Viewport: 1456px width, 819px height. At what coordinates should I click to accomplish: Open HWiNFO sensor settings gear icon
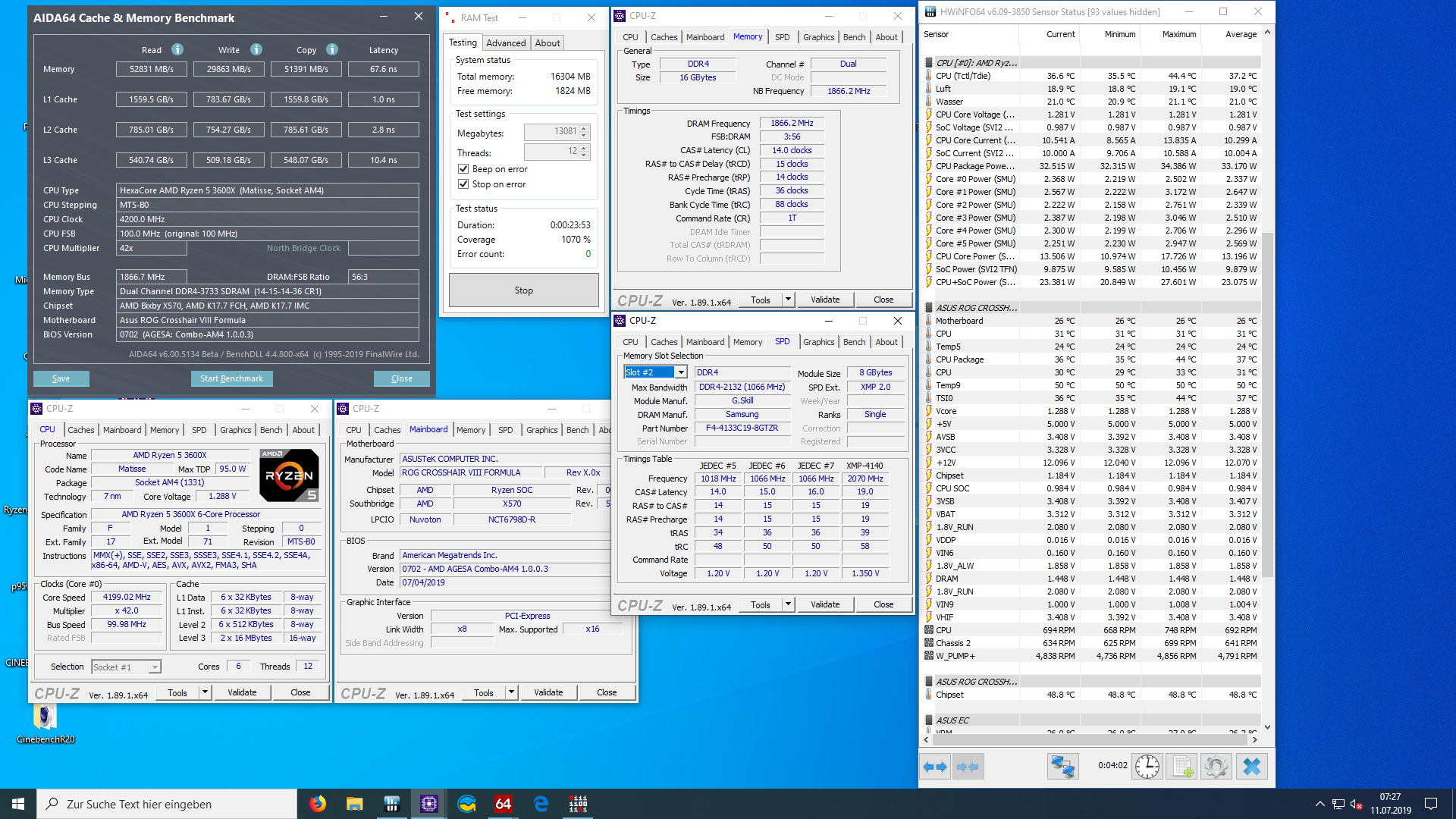pos(1216,767)
